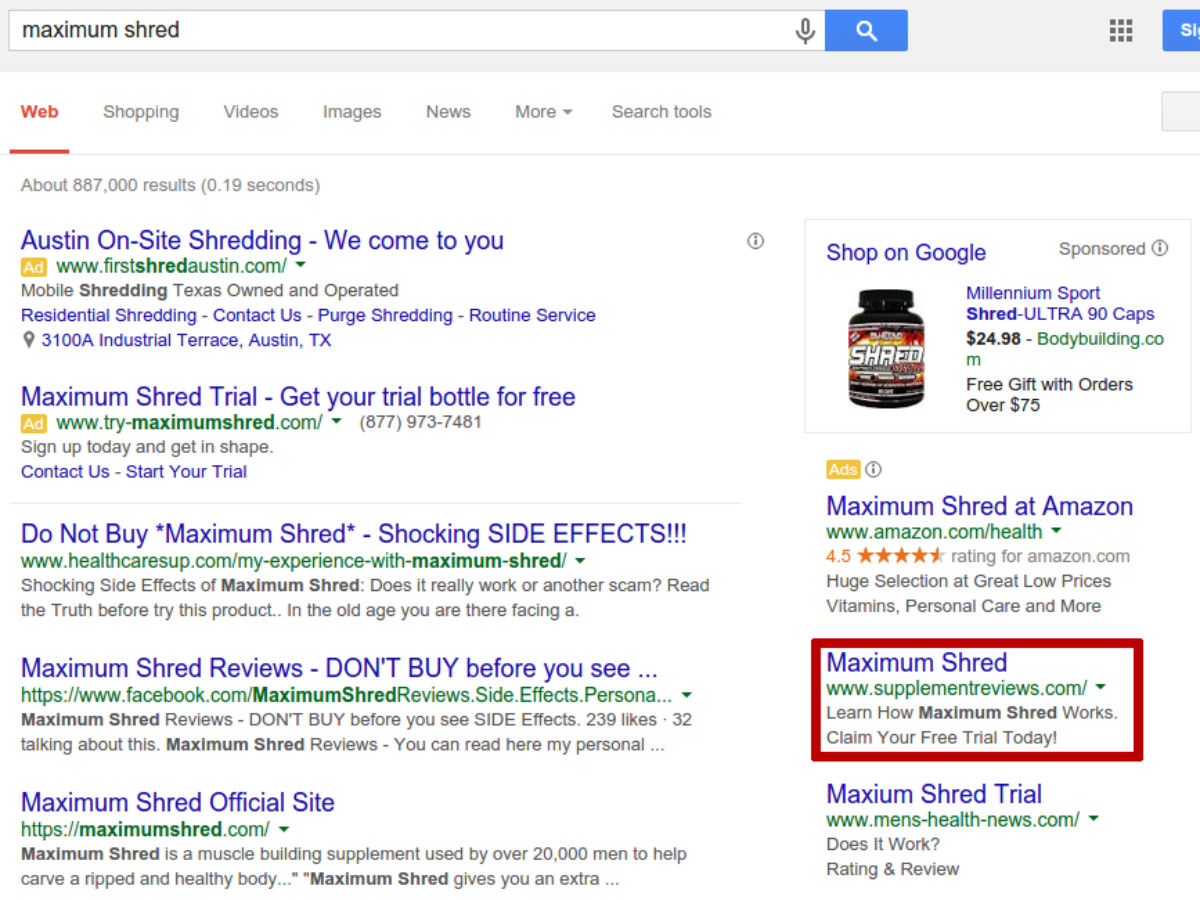Click the info icon next to Sponsored
This screenshot has width=1200, height=900.
click(1159, 248)
